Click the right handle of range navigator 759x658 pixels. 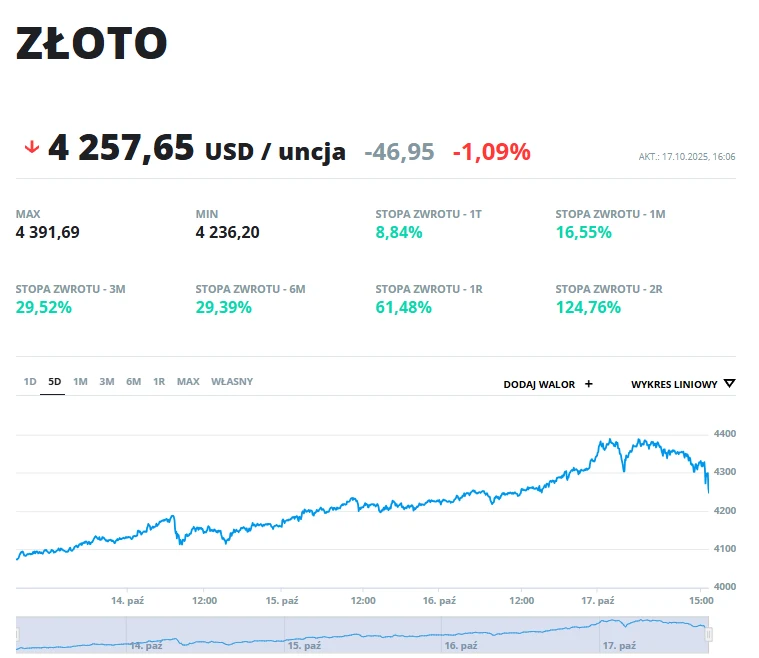coord(708,634)
